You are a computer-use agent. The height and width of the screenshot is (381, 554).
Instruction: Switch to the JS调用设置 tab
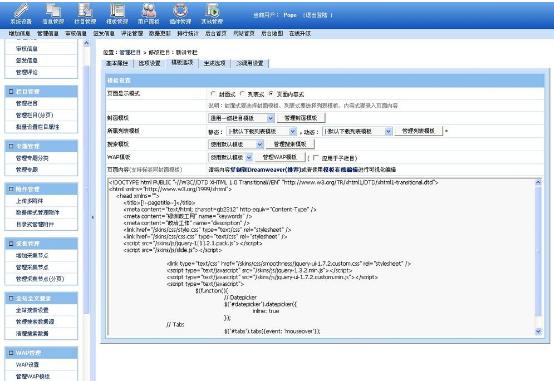click(250, 63)
